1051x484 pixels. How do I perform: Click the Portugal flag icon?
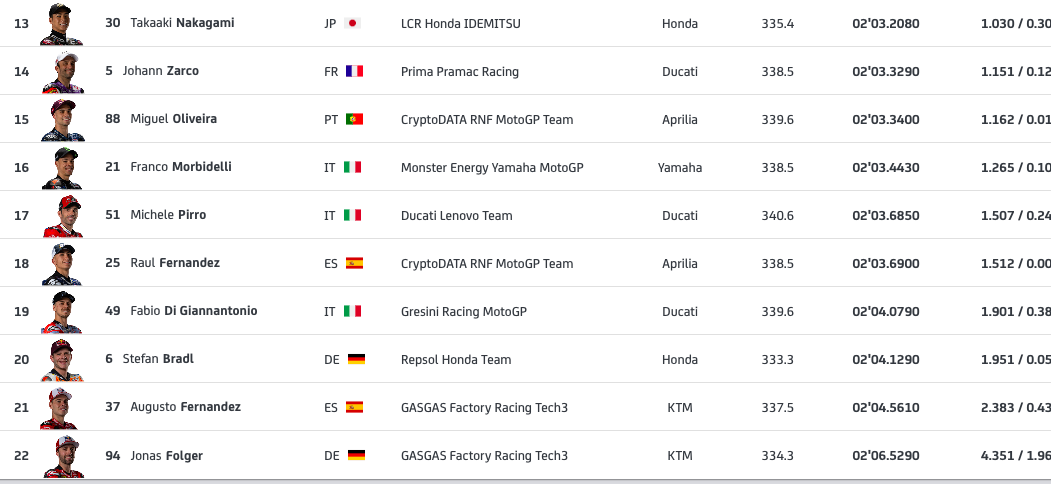[354, 119]
